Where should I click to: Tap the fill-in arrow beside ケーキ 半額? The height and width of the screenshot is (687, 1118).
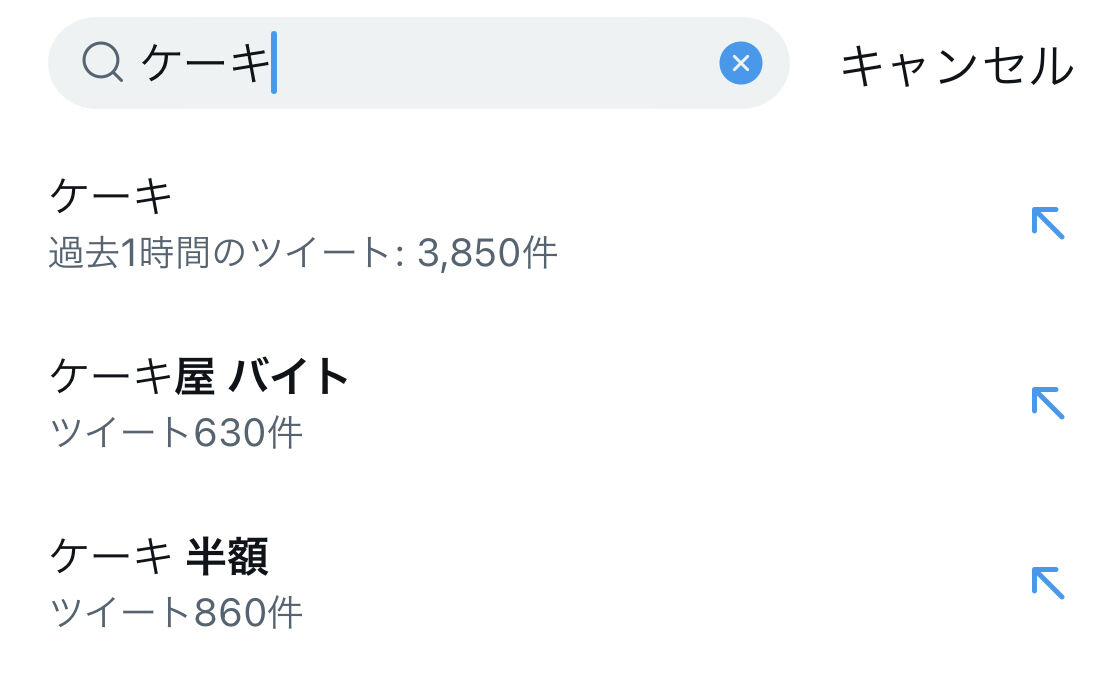(1047, 582)
